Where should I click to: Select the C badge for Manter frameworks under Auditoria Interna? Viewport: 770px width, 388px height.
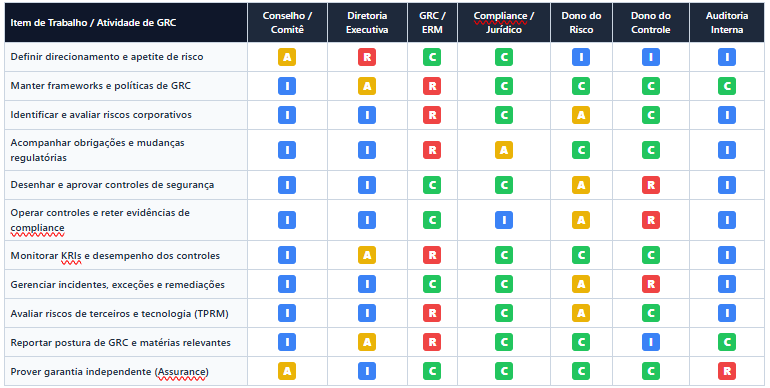pos(727,86)
